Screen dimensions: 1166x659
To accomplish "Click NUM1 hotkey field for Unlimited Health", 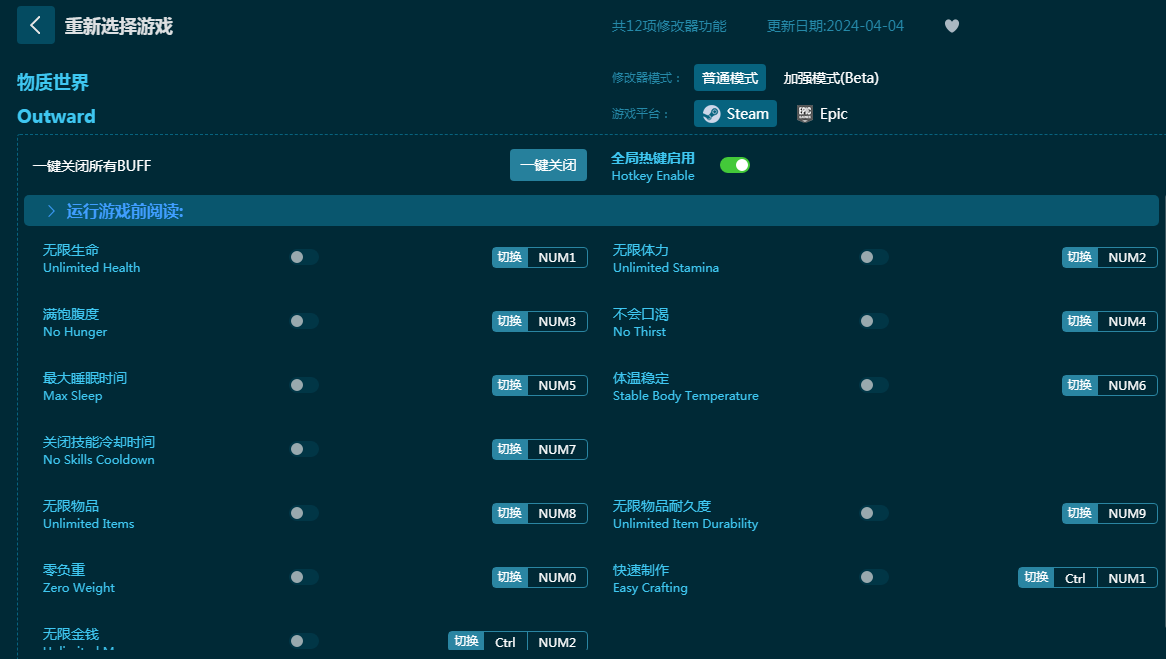I will [x=557, y=257].
